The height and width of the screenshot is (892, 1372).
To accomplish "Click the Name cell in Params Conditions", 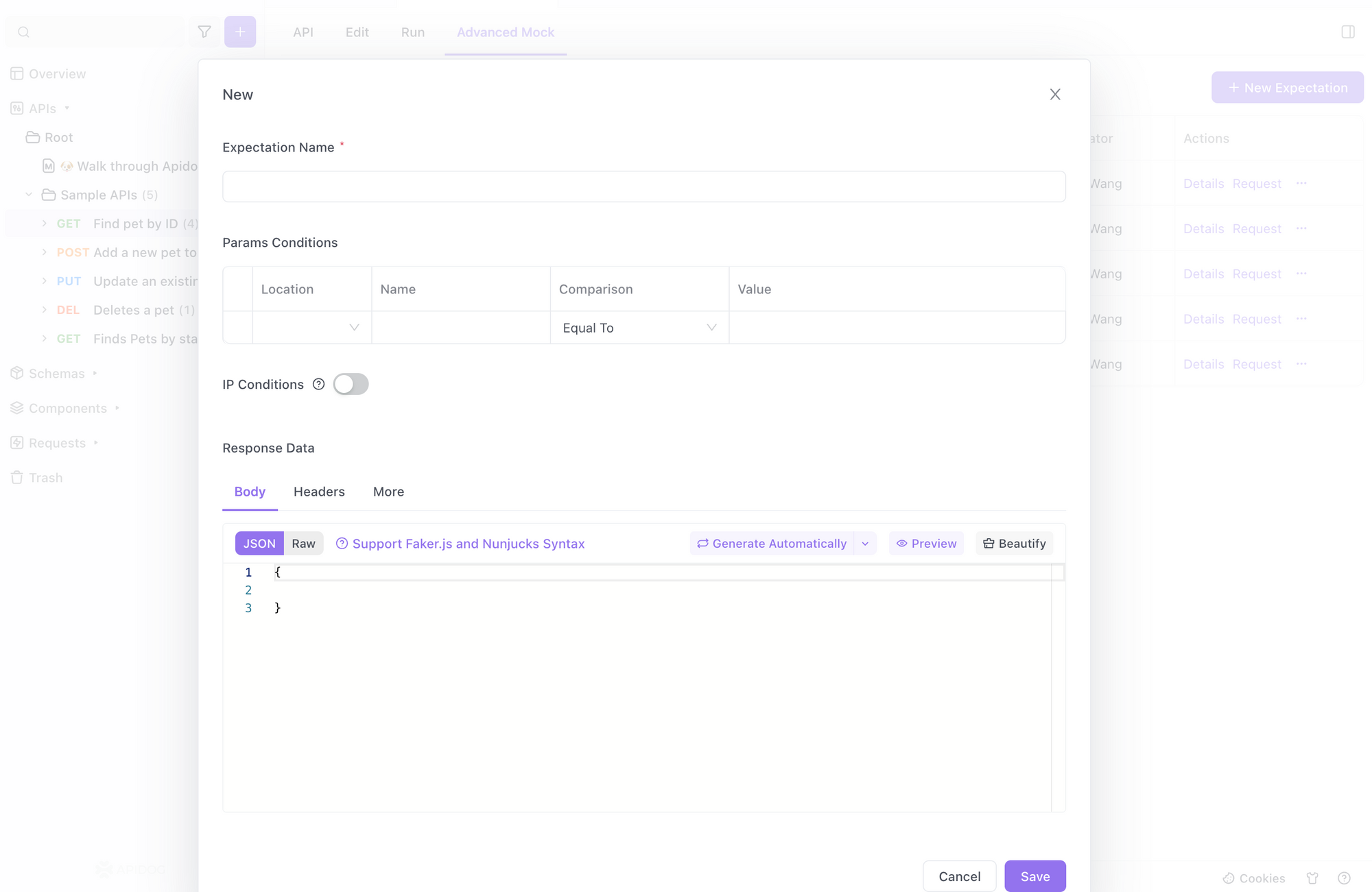I will click(x=460, y=328).
